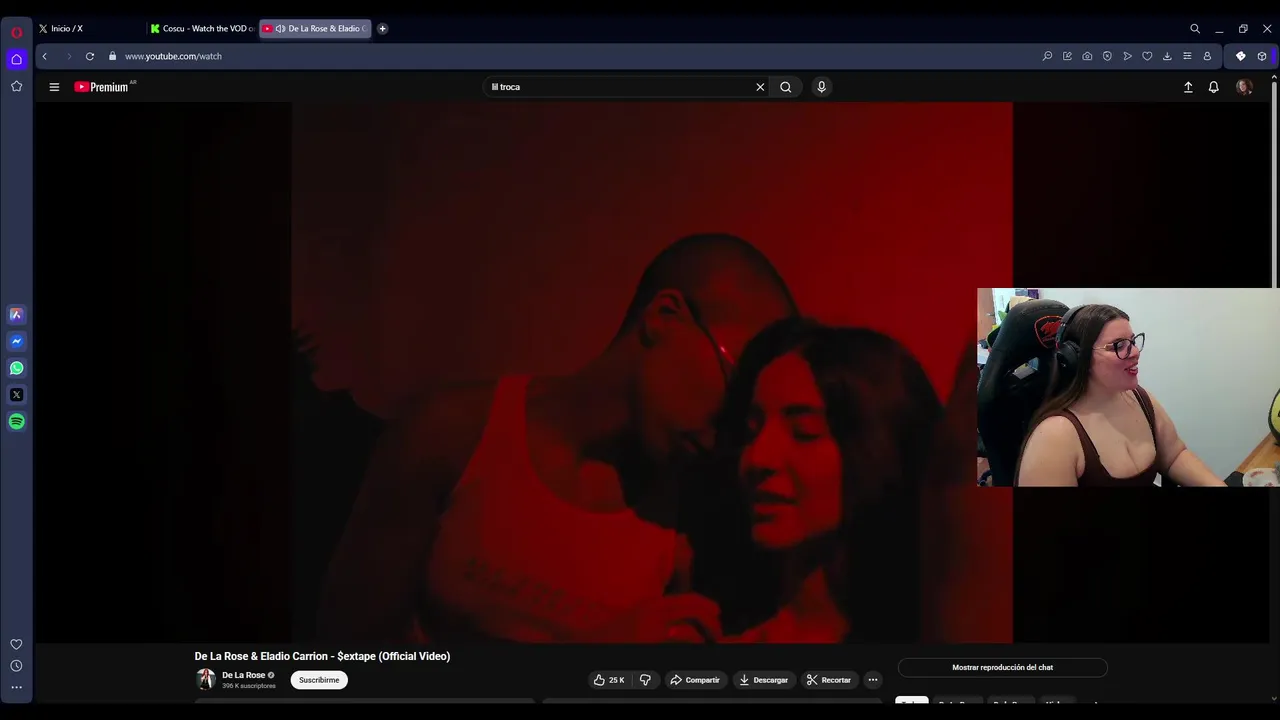Select the De La Rose & Eladio tab

click(315, 29)
